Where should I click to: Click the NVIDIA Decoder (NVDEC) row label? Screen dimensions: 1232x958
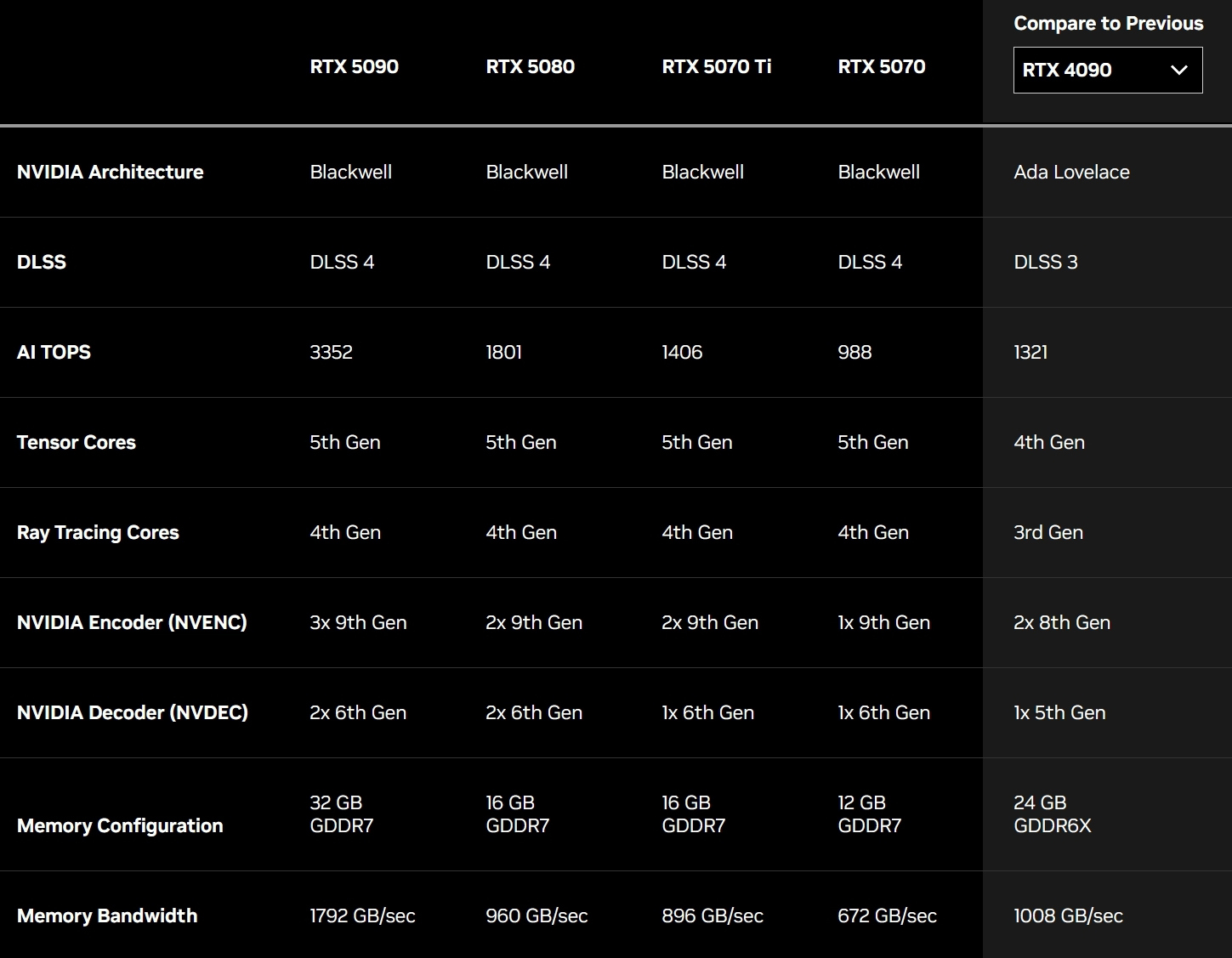tap(133, 712)
